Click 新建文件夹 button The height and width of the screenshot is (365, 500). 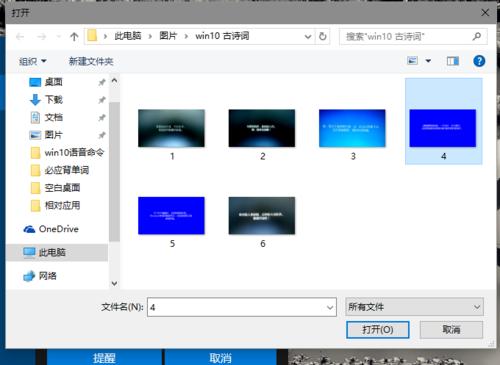[x=91, y=61]
